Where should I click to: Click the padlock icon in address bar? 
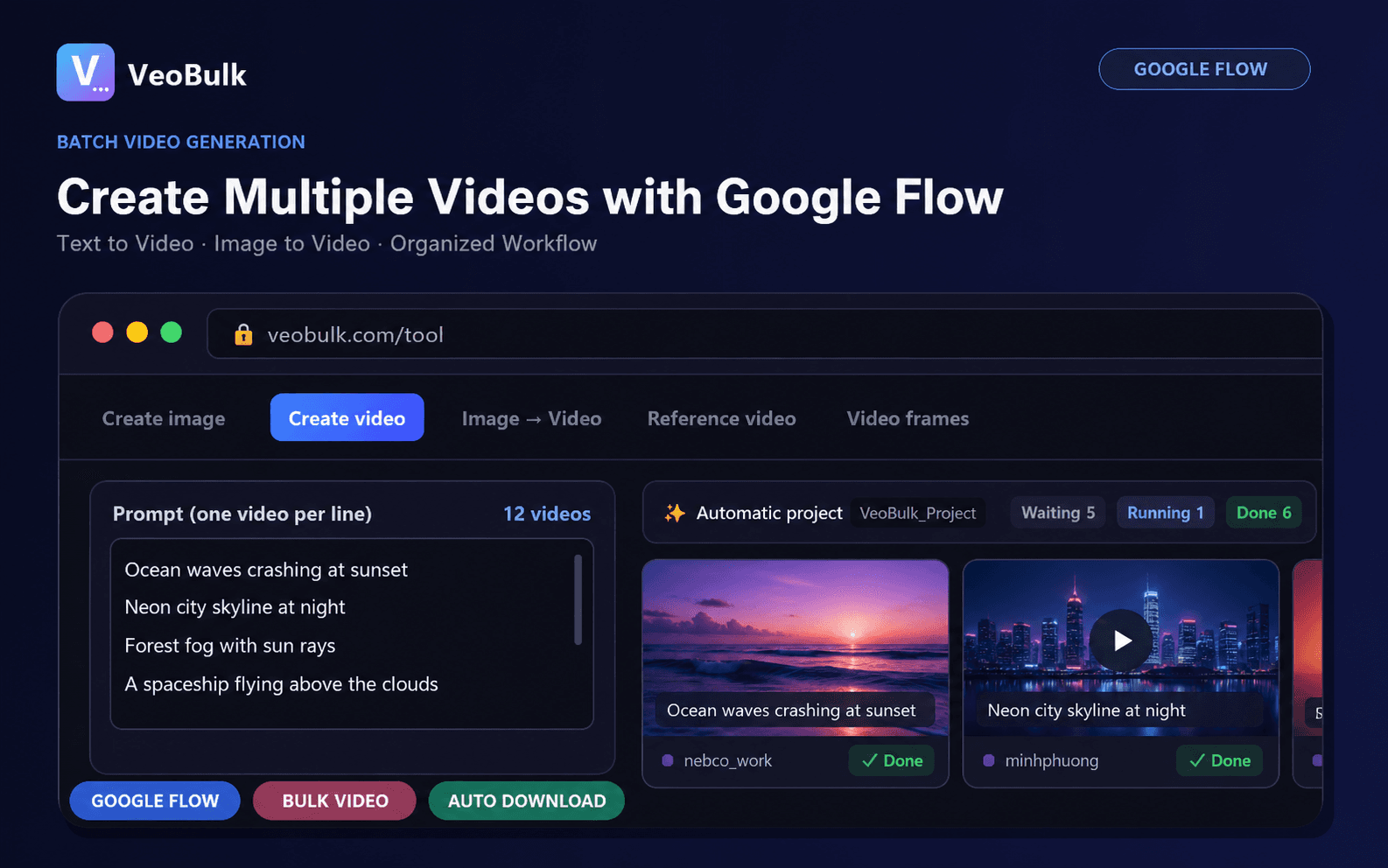point(243,334)
